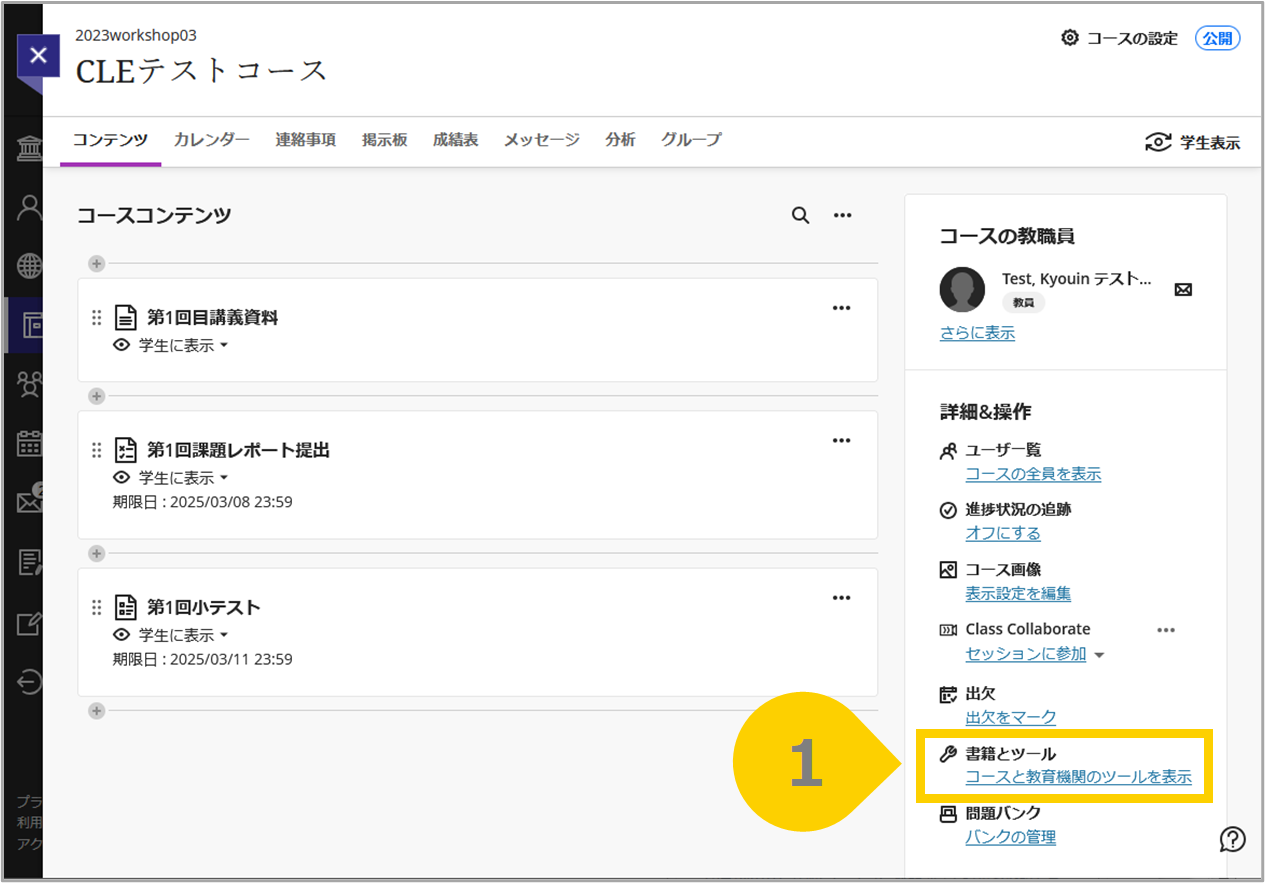Image resolution: width=1265 pixels, height=883 pixels.
Task: Switch to the カレンダー tab
Action: tap(212, 140)
